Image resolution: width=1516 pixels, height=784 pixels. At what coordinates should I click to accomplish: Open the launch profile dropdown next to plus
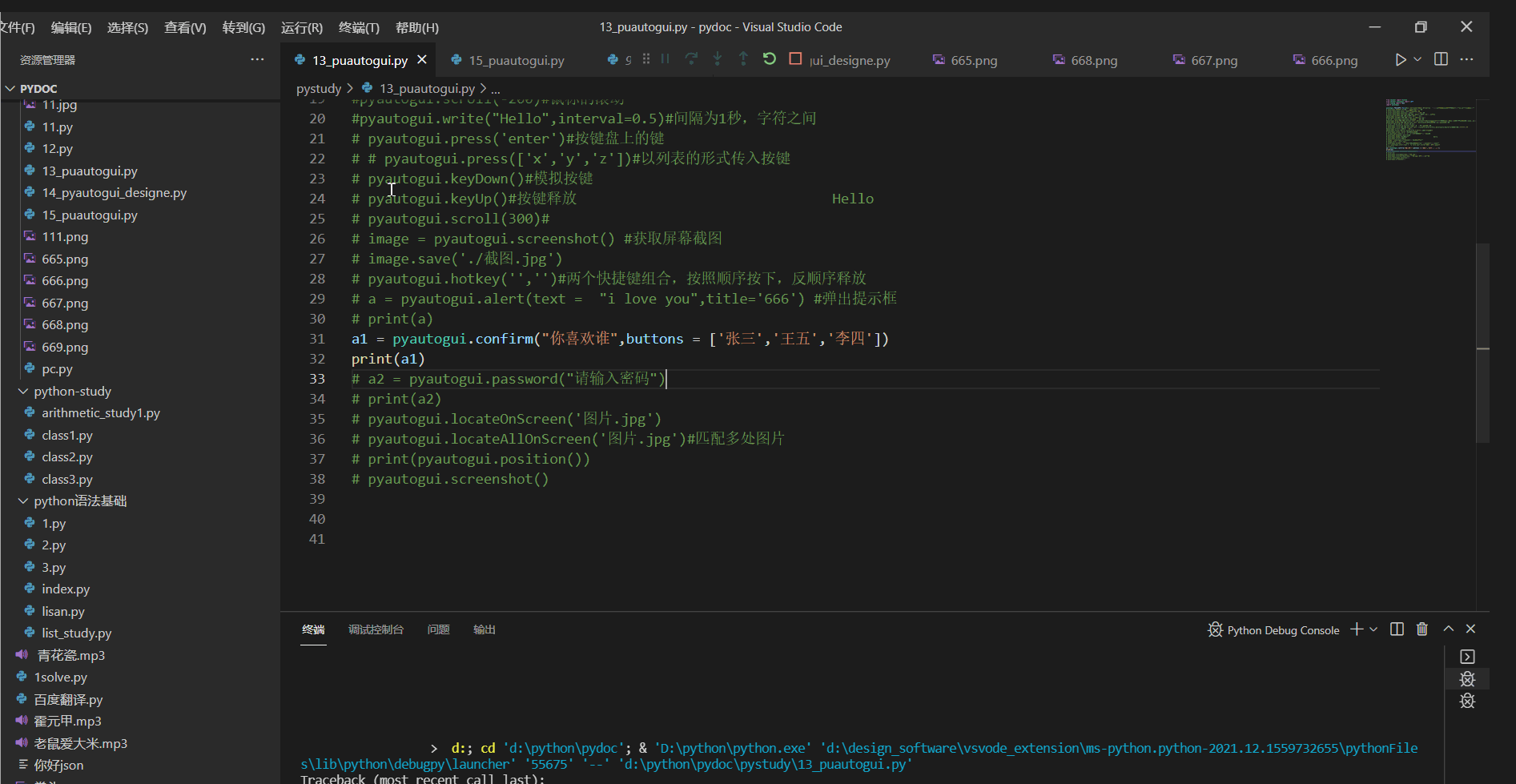1373,629
